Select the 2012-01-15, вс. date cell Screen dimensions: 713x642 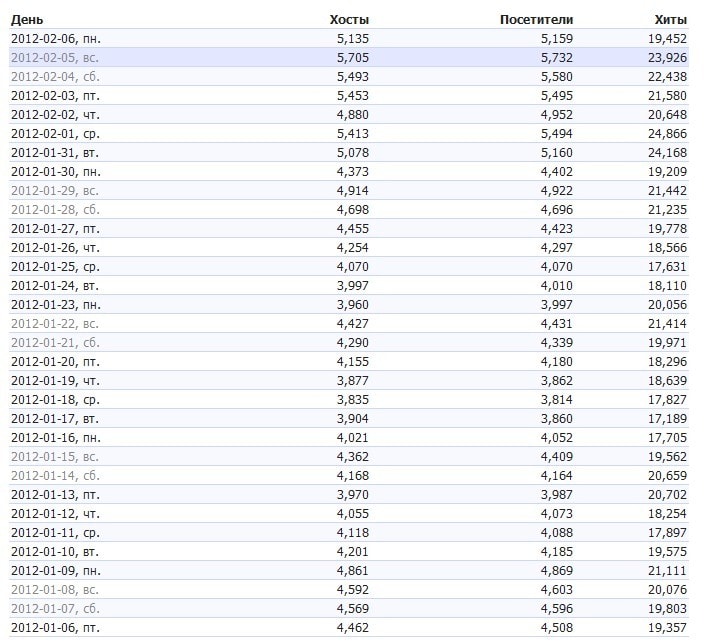[55, 456]
